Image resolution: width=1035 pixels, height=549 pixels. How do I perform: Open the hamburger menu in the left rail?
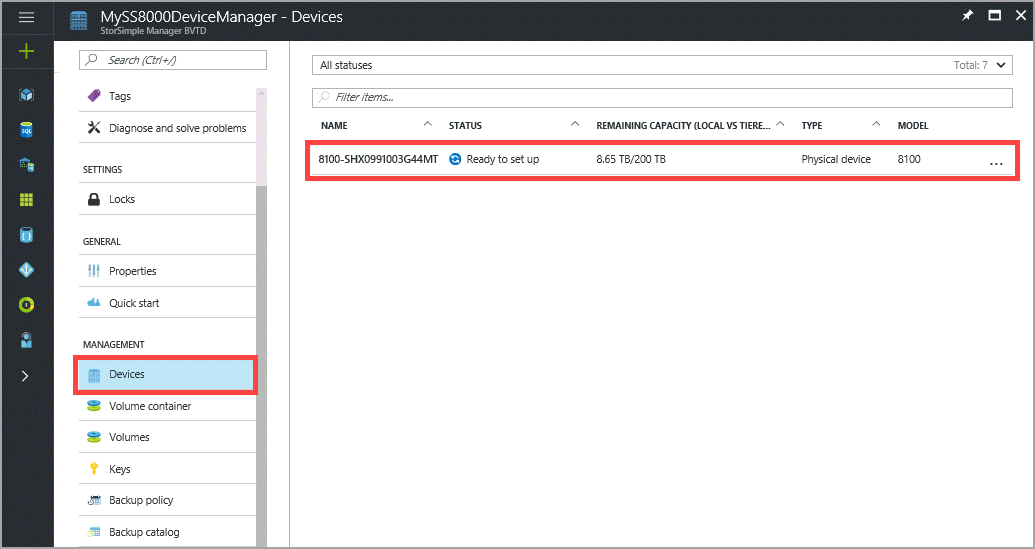[x=26, y=17]
